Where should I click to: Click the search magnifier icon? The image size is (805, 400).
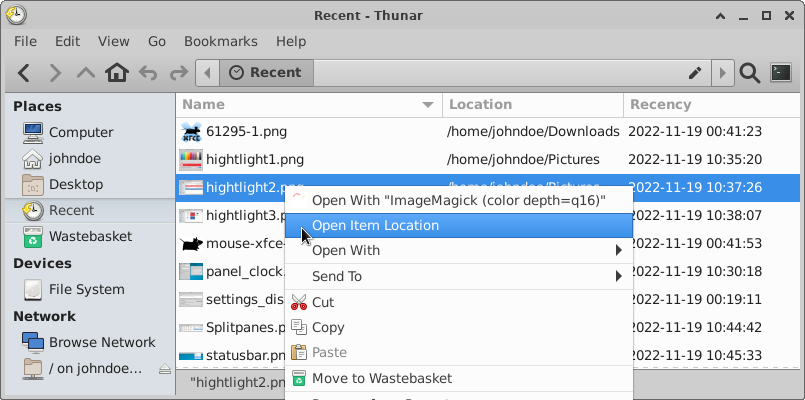click(x=750, y=73)
